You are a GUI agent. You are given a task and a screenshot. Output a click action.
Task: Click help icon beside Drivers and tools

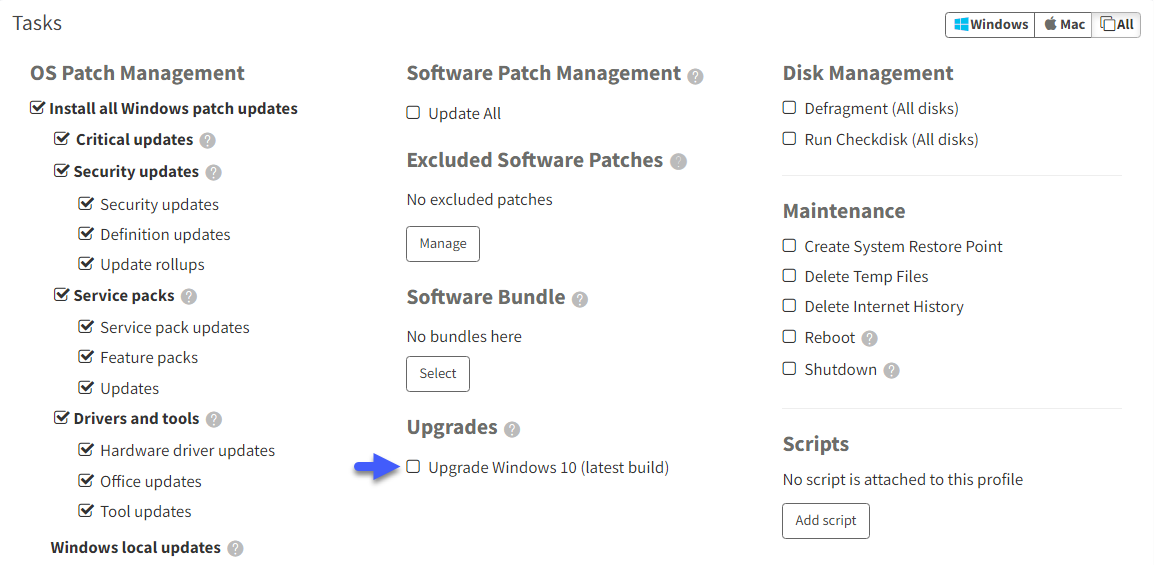click(213, 420)
